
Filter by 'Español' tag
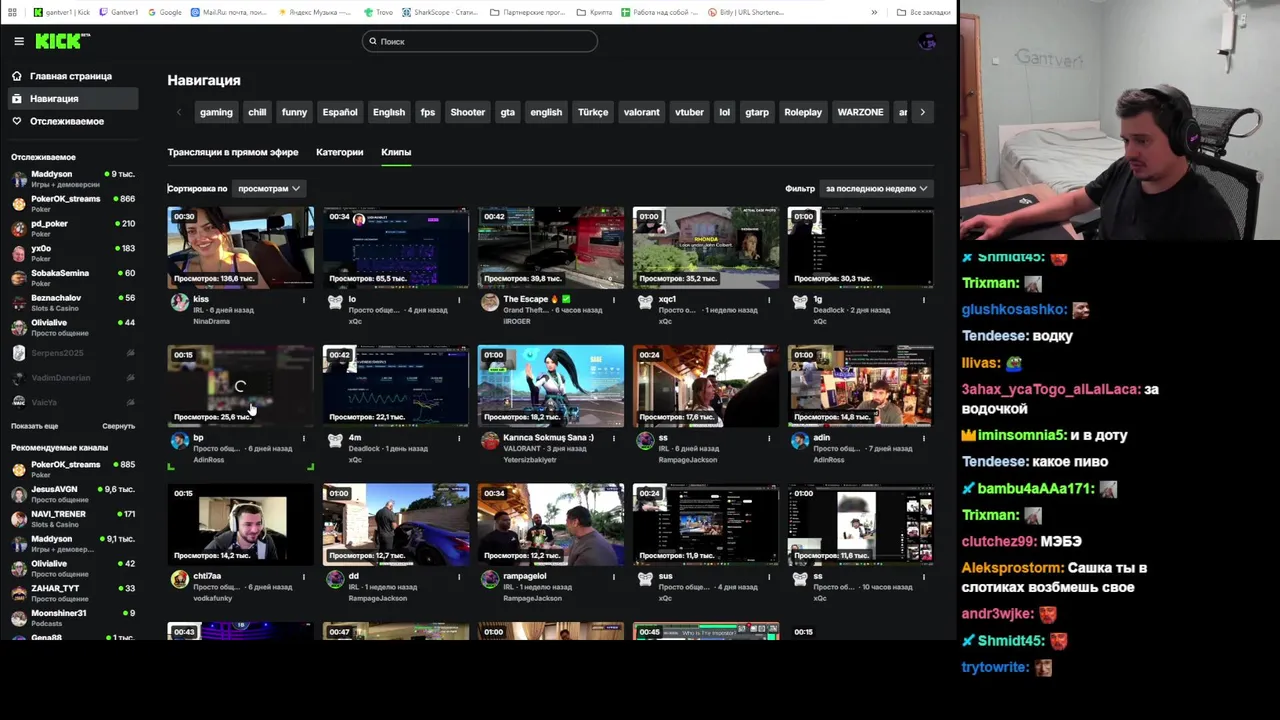click(340, 112)
